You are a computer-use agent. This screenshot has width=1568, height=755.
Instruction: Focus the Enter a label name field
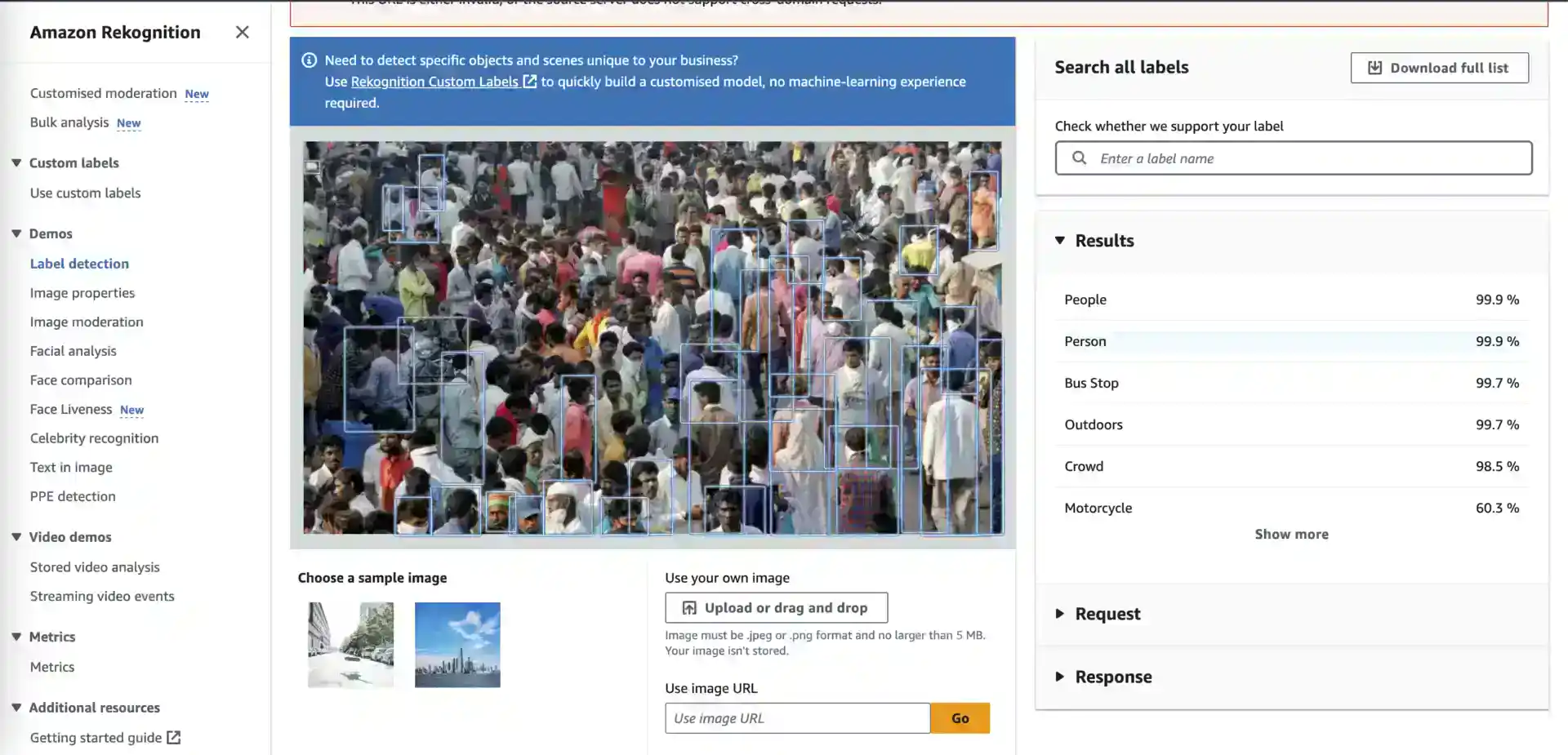pyautogui.click(x=1294, y=158)
